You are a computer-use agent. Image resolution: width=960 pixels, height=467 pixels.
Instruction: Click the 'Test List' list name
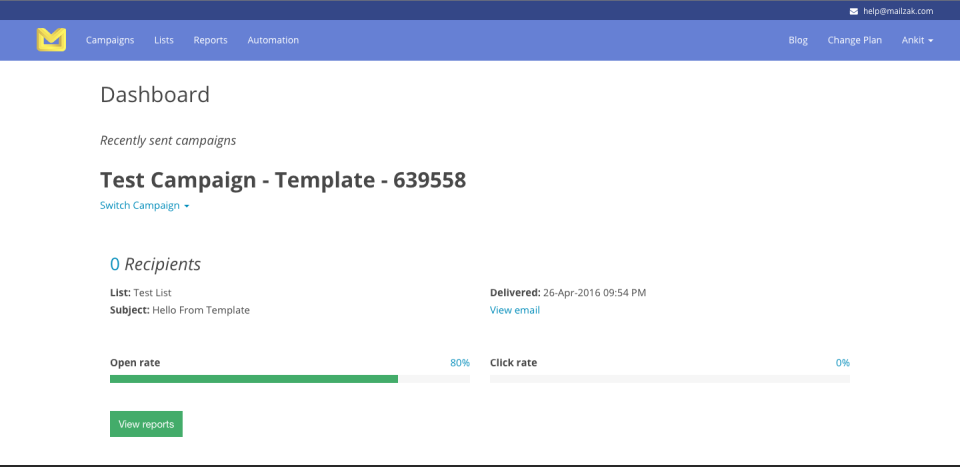[152, 293]
